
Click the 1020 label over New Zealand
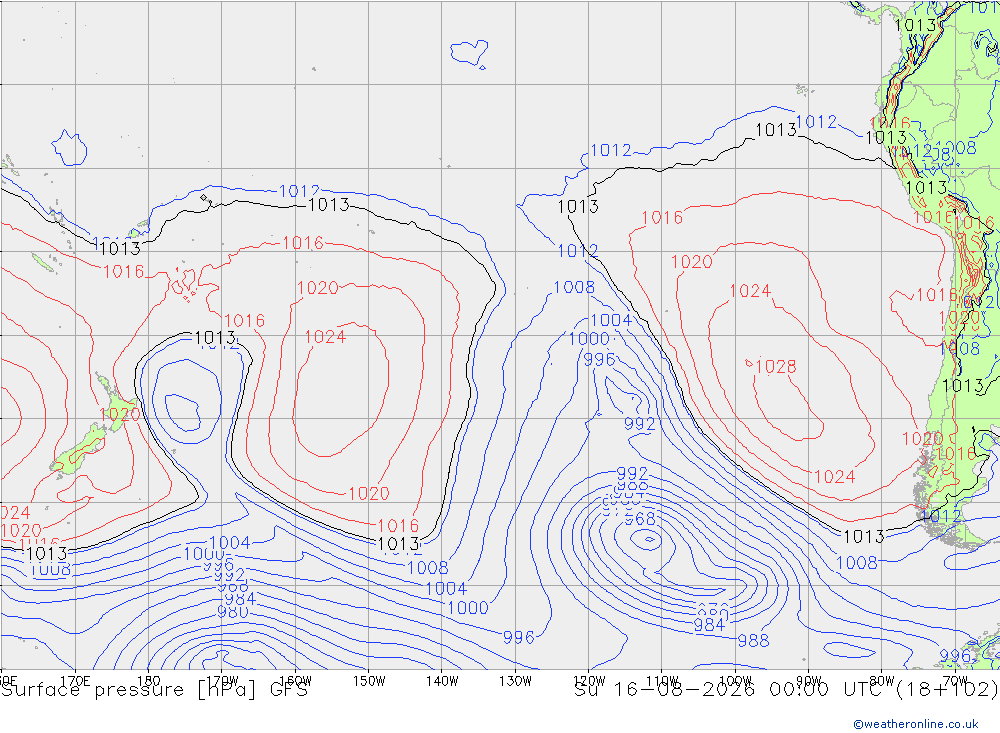pos(120,414)
